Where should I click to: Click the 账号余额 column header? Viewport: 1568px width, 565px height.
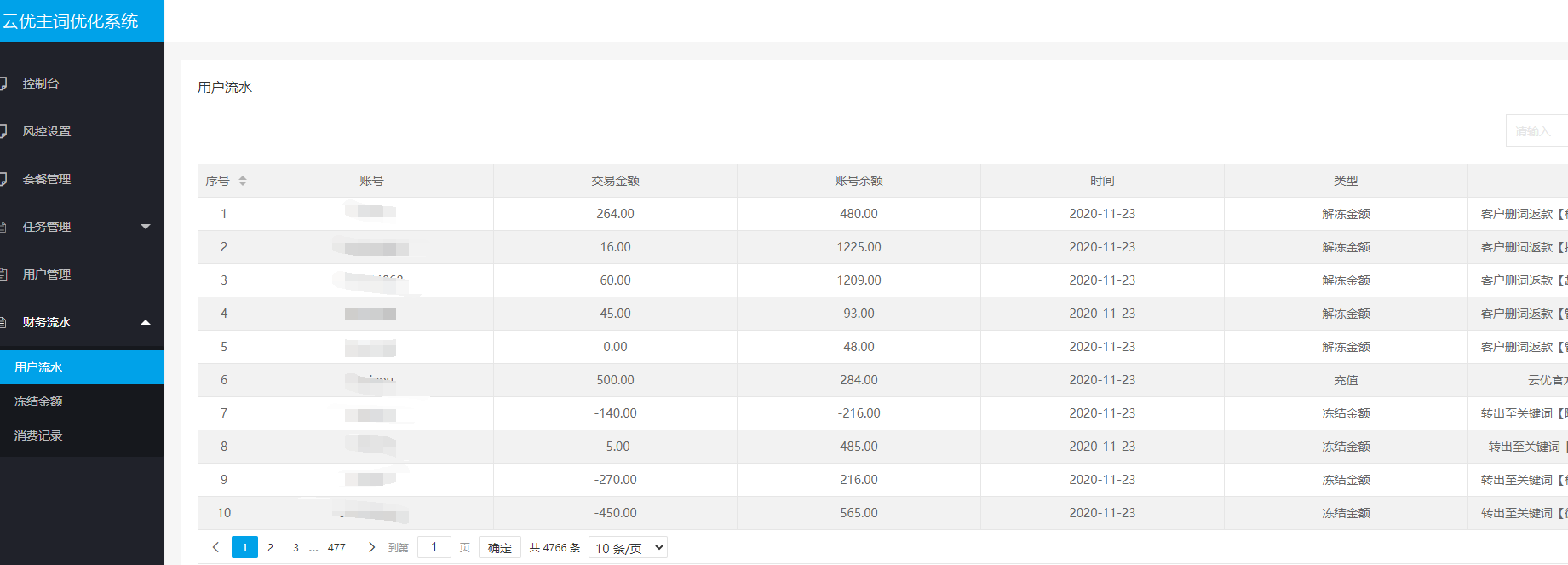pos(859,181)
